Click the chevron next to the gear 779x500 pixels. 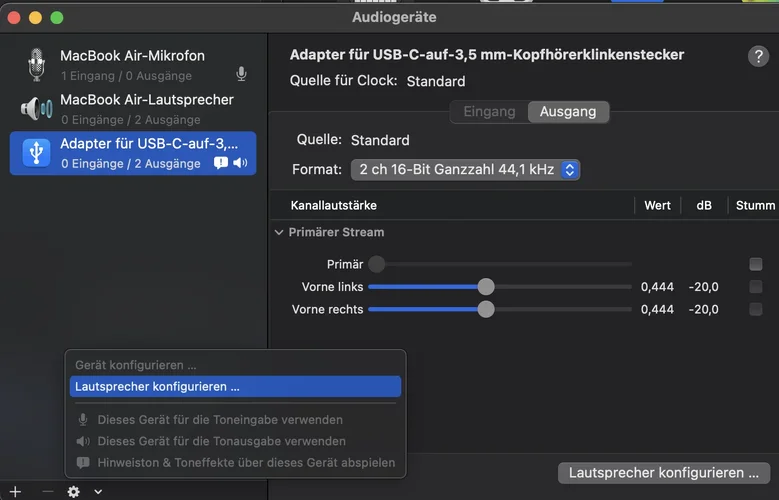pyautogui.click(x=98, y=492)
